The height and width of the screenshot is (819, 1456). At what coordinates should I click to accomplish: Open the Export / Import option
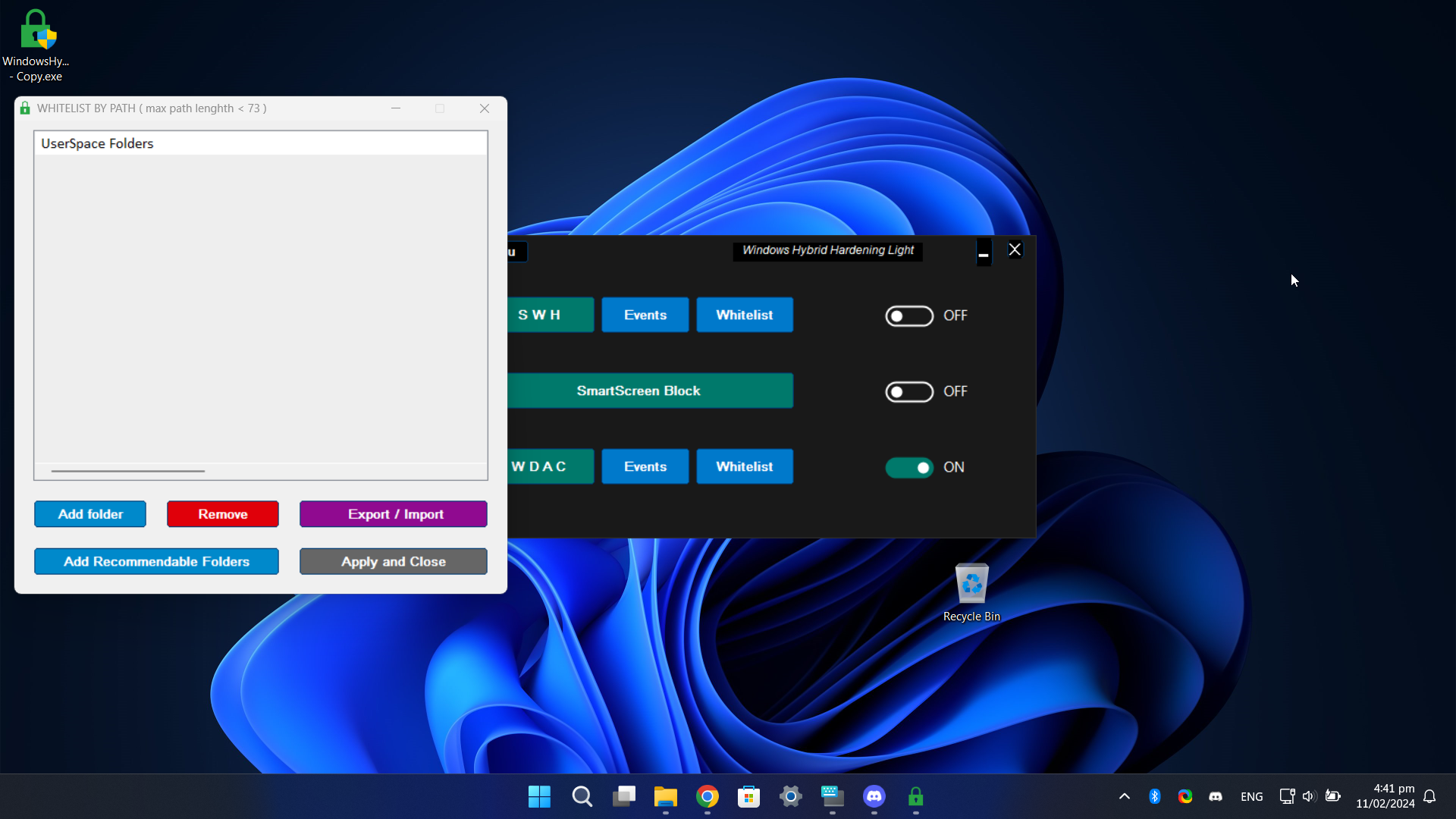[x=393, y=514]
